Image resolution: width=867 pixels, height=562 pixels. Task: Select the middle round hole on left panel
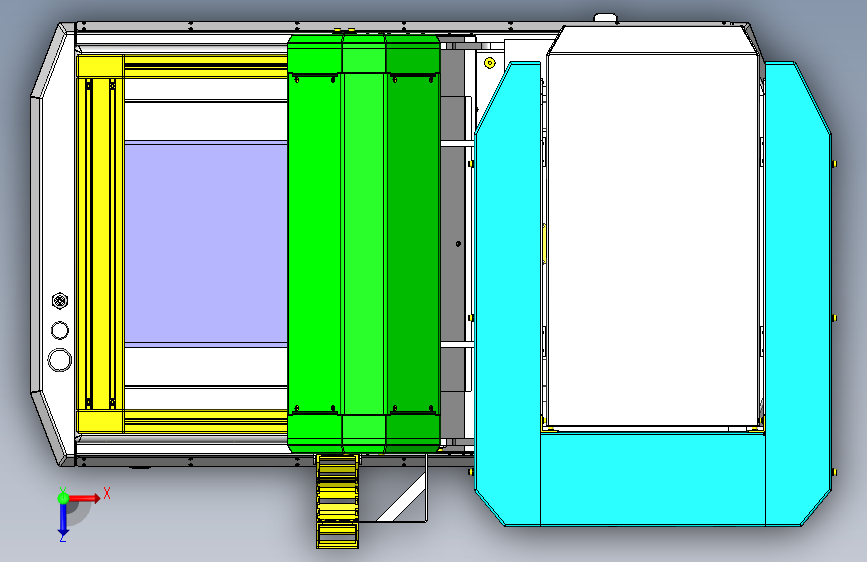60,330
